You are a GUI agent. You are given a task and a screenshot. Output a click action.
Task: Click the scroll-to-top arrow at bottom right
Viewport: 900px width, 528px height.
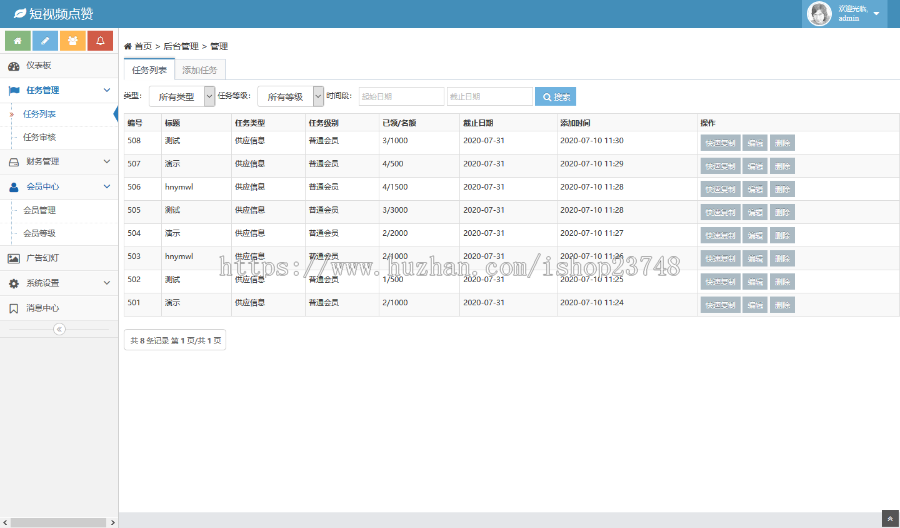(x=889, y=518)
